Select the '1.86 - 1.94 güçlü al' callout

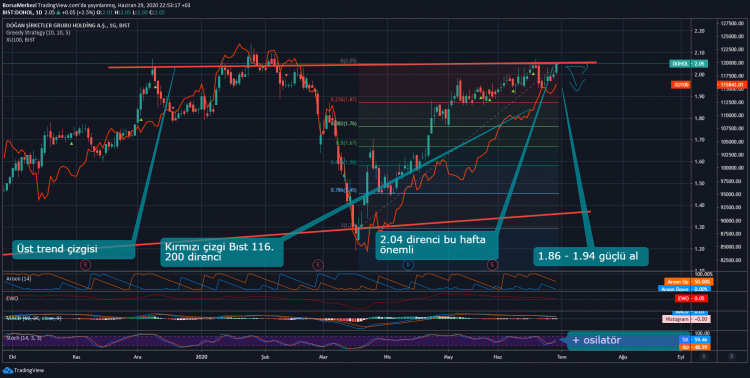tap(591, 256)
